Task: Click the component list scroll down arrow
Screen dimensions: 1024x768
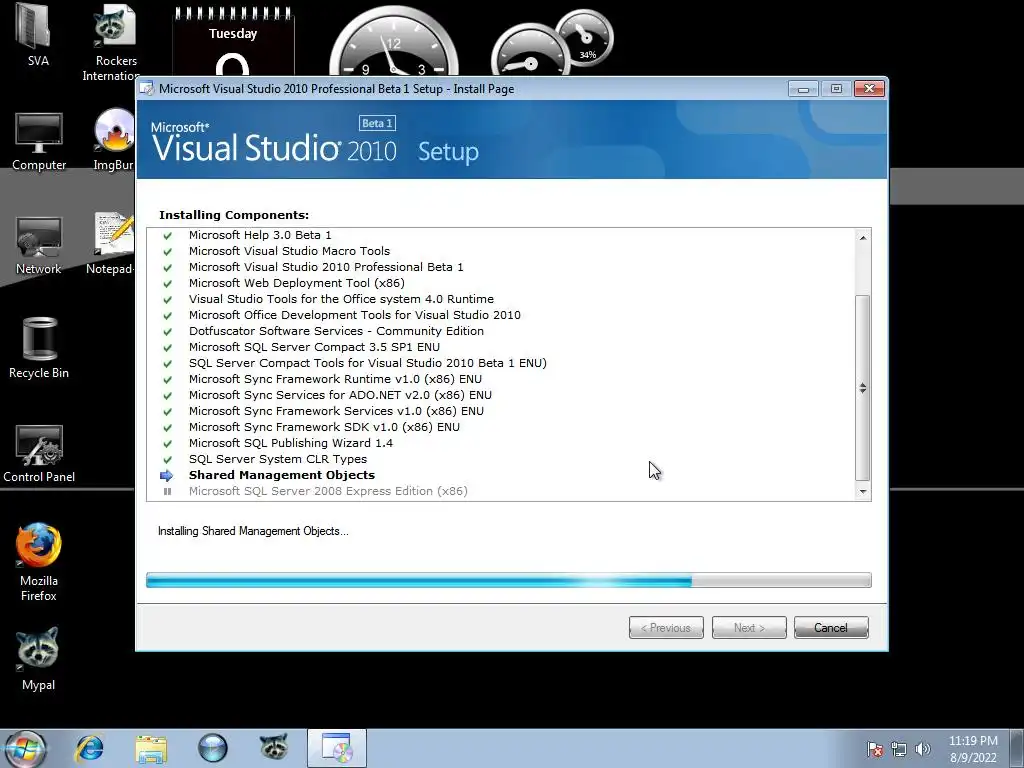Action: [x=863, y=492]
